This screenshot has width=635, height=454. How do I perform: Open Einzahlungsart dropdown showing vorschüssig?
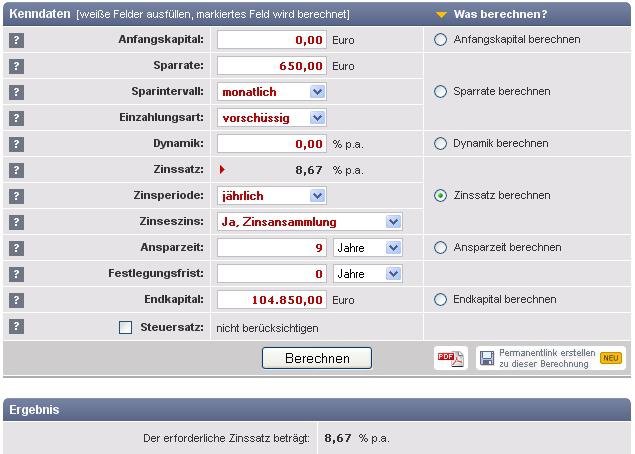click(272, 118)
